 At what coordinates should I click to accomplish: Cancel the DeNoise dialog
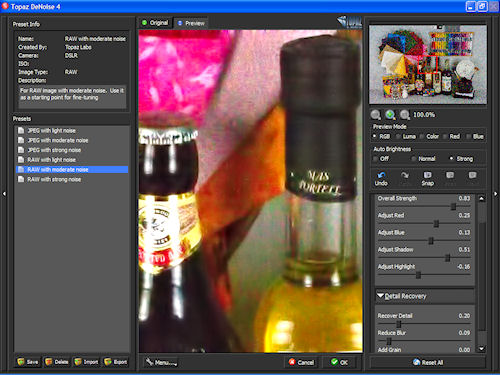click(301, 362)
